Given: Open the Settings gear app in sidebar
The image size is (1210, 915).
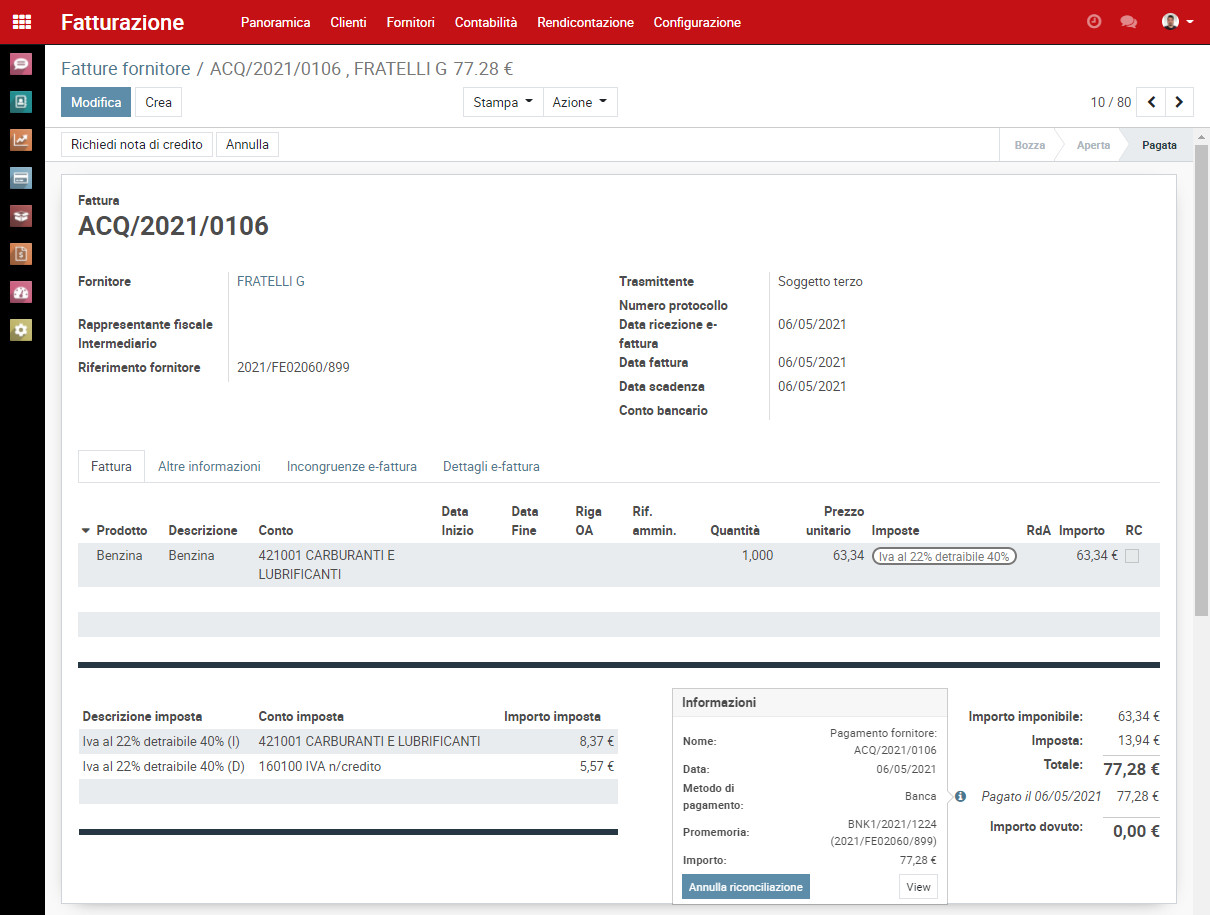Looking at the screenshot, I should tap(21, 330).
